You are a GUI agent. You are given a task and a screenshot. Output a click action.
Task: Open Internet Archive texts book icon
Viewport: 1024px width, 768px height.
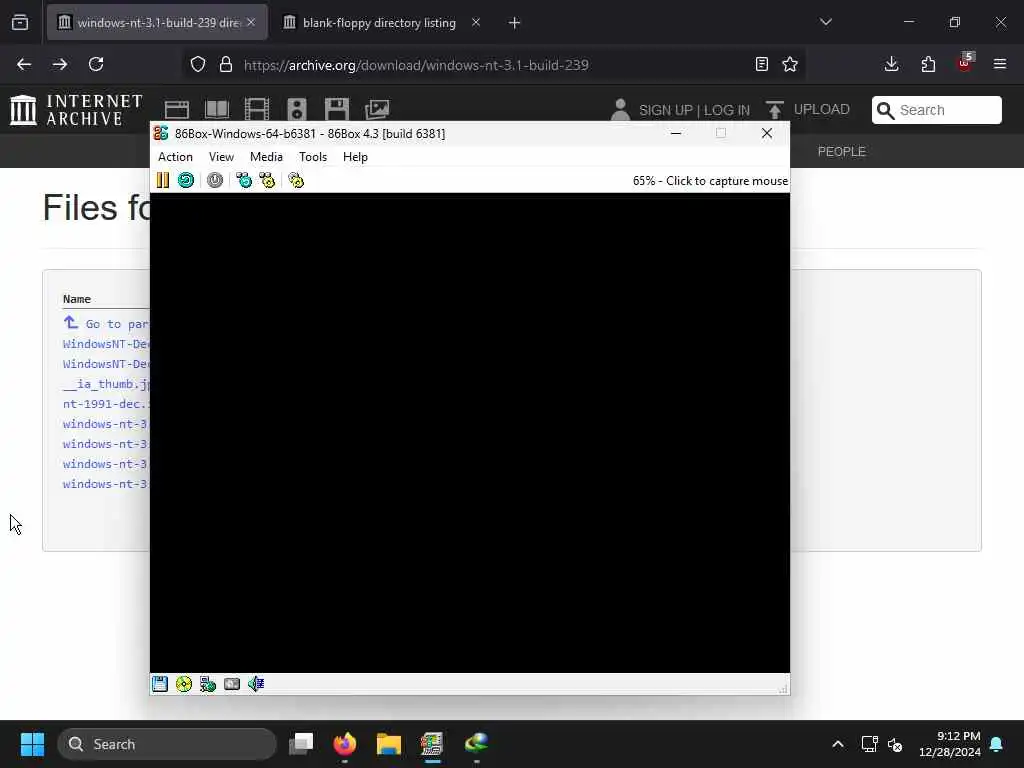[x=217, y=110]
